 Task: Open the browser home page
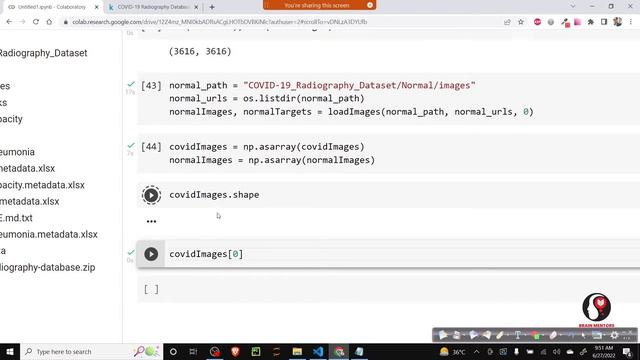click(49, 22)
